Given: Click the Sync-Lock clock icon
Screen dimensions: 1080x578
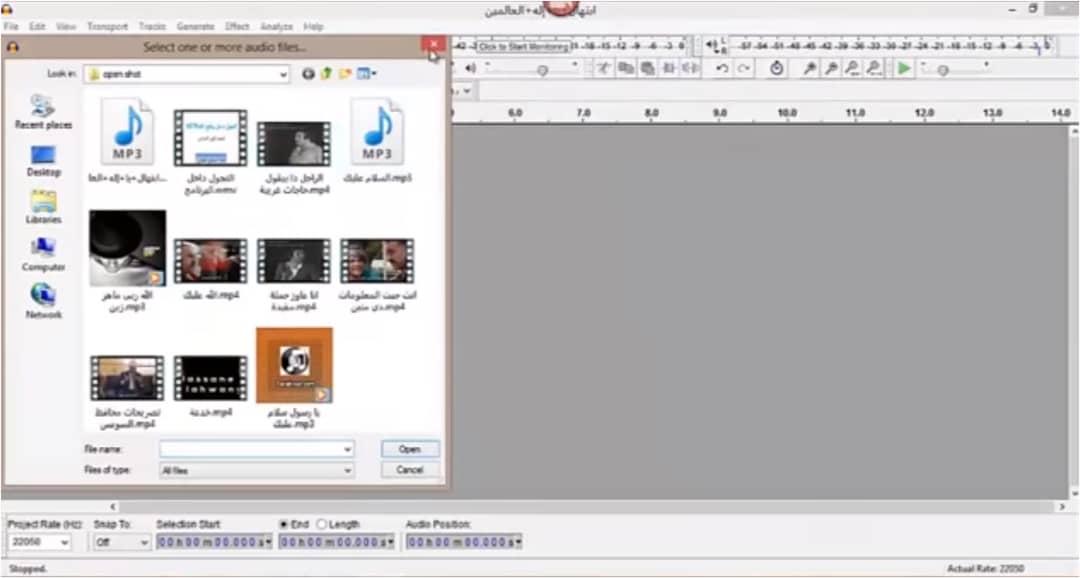Looking at the screenshot, I should coord(778,68).
